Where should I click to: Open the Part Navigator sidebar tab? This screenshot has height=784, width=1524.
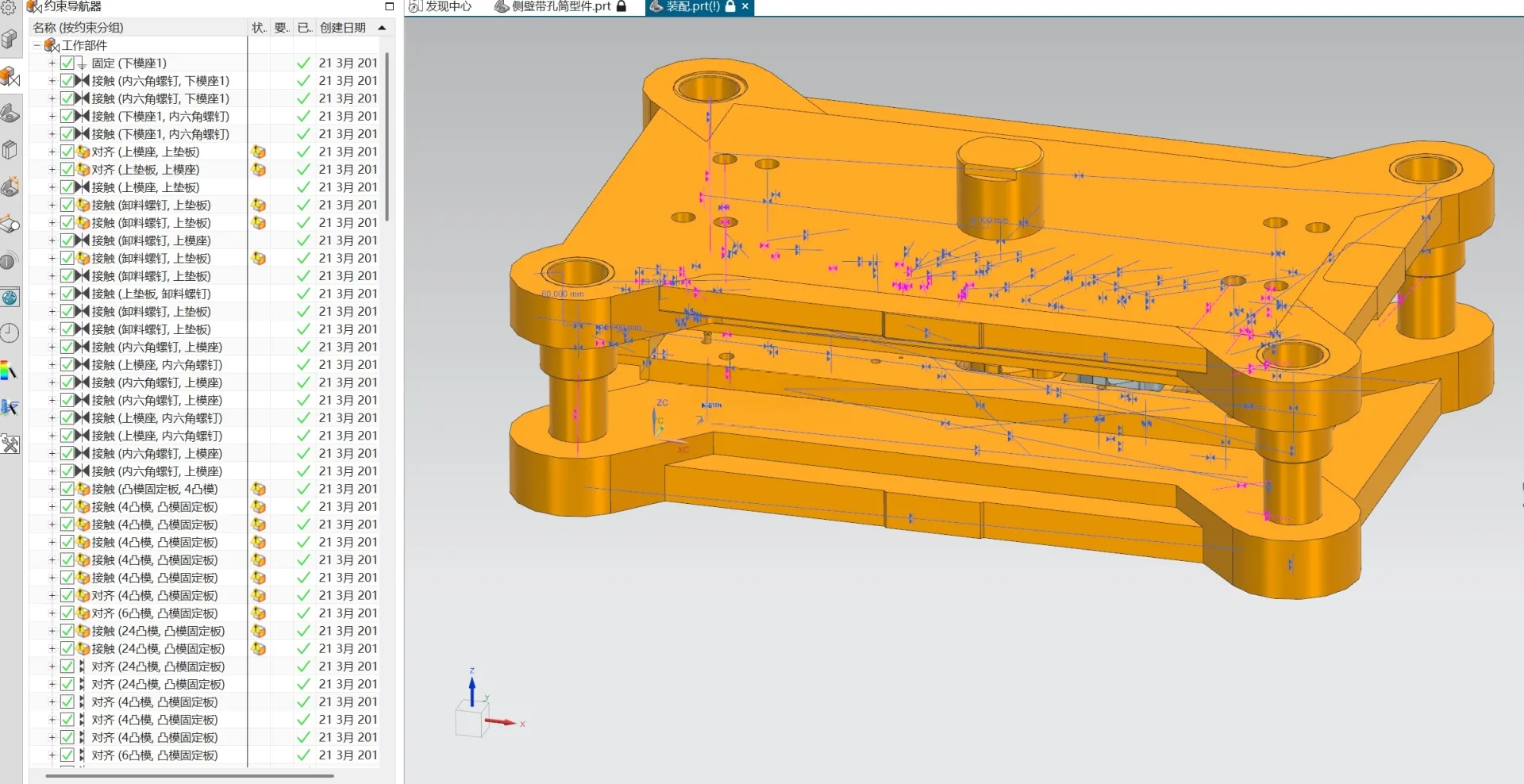10,113
